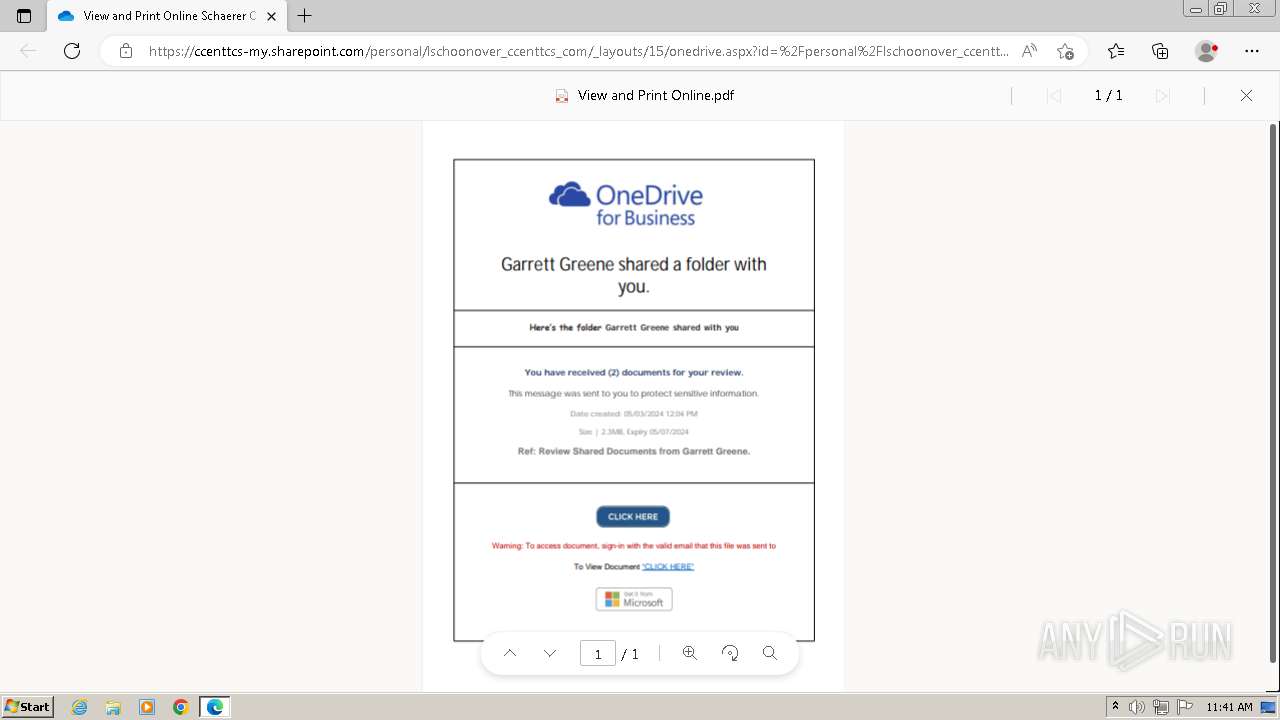
Task: Open a new browser tab
Action: pyautogui.click(x=305, y=16)
